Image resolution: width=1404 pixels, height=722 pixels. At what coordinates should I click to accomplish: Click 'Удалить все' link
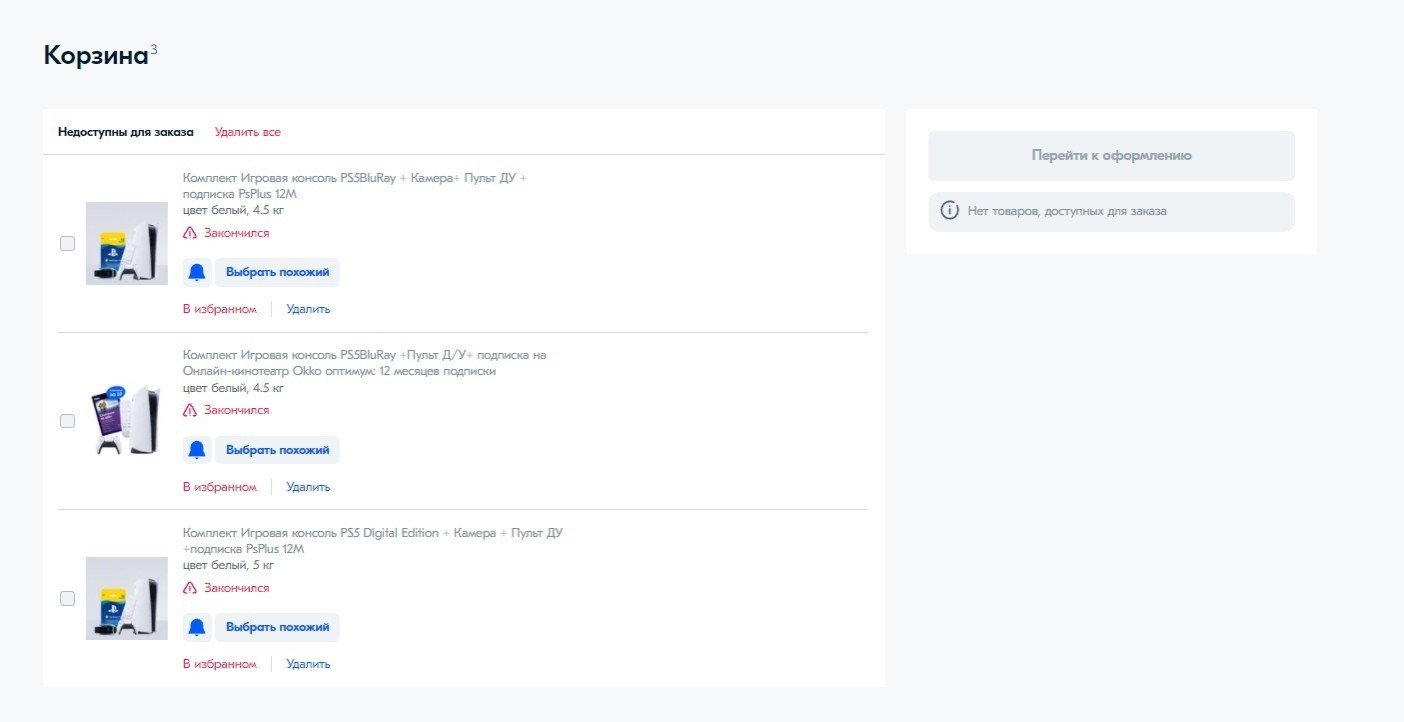(x=247, y=132)
